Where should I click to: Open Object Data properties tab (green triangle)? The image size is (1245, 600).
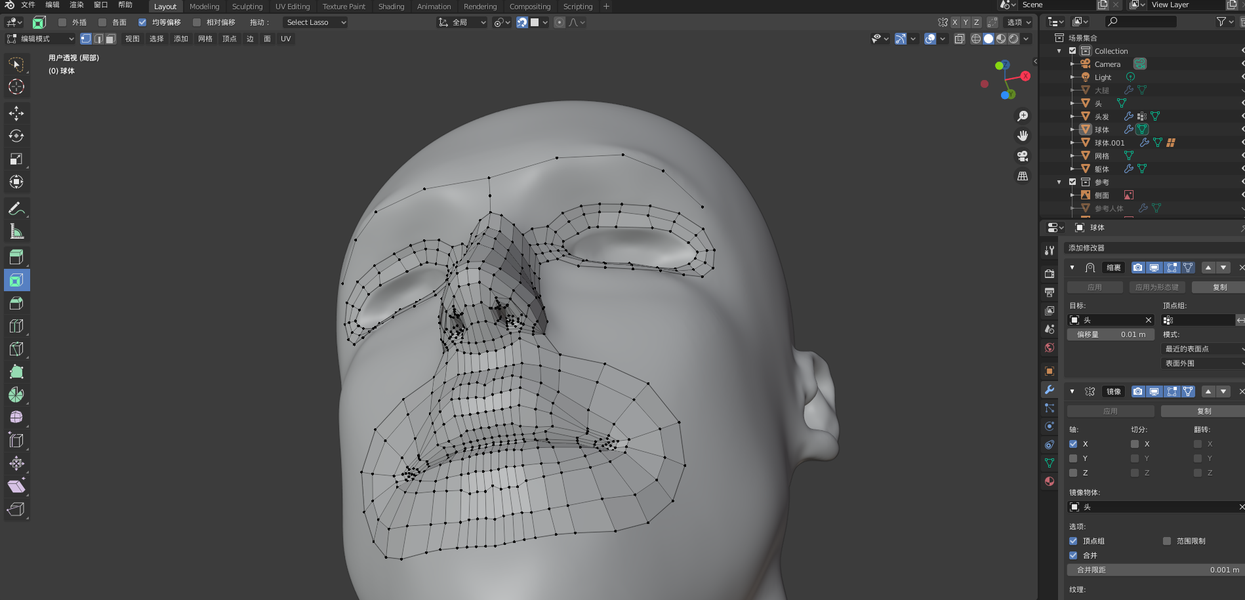pyautogui.click(x=1049, y=463)
